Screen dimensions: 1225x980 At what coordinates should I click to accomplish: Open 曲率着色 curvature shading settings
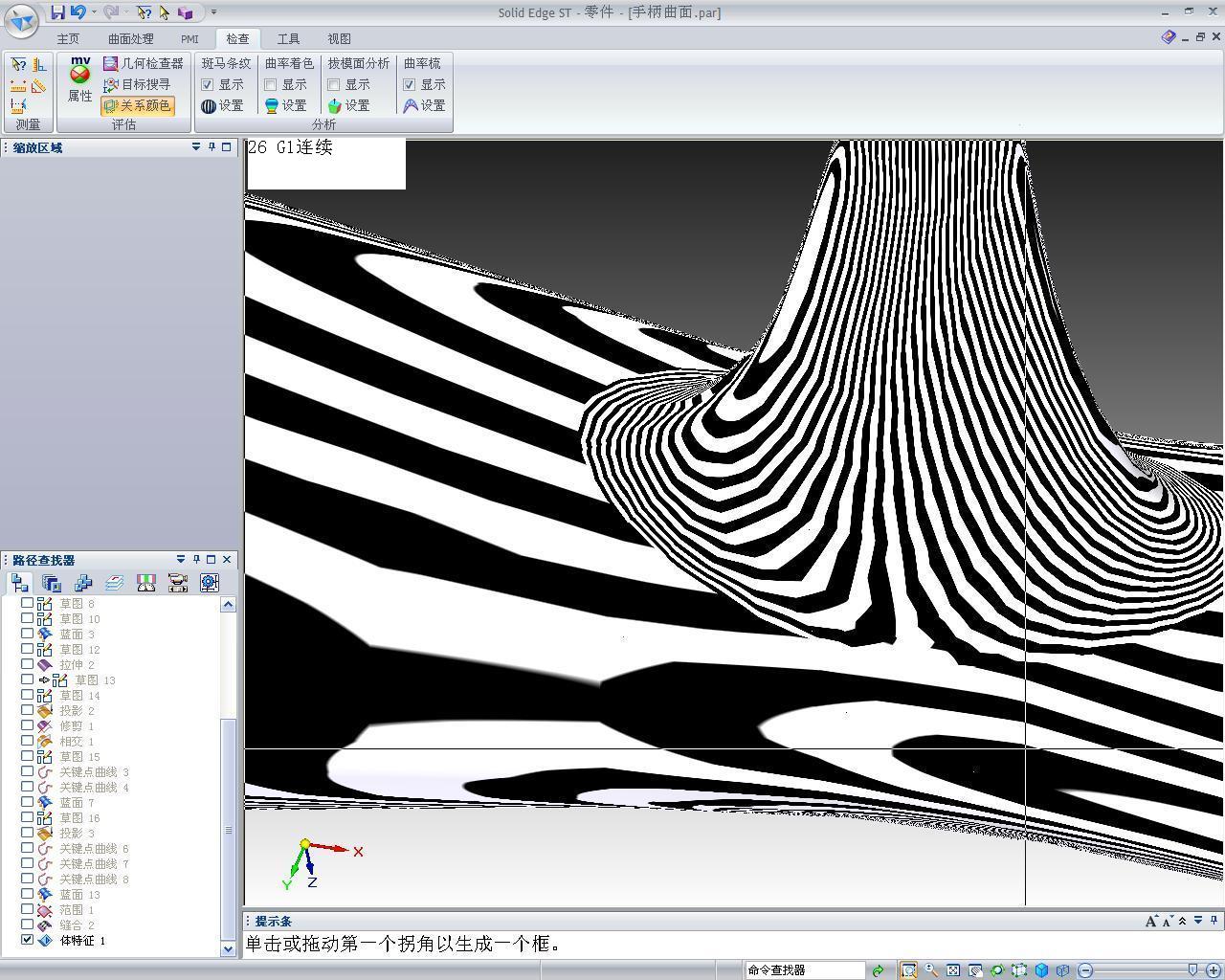[x=286, y=105]
